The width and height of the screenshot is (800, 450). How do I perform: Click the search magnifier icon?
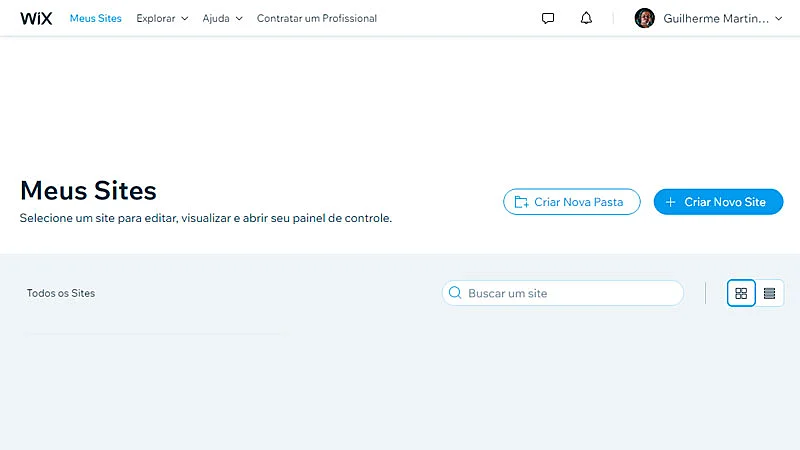tap(455, 293)
